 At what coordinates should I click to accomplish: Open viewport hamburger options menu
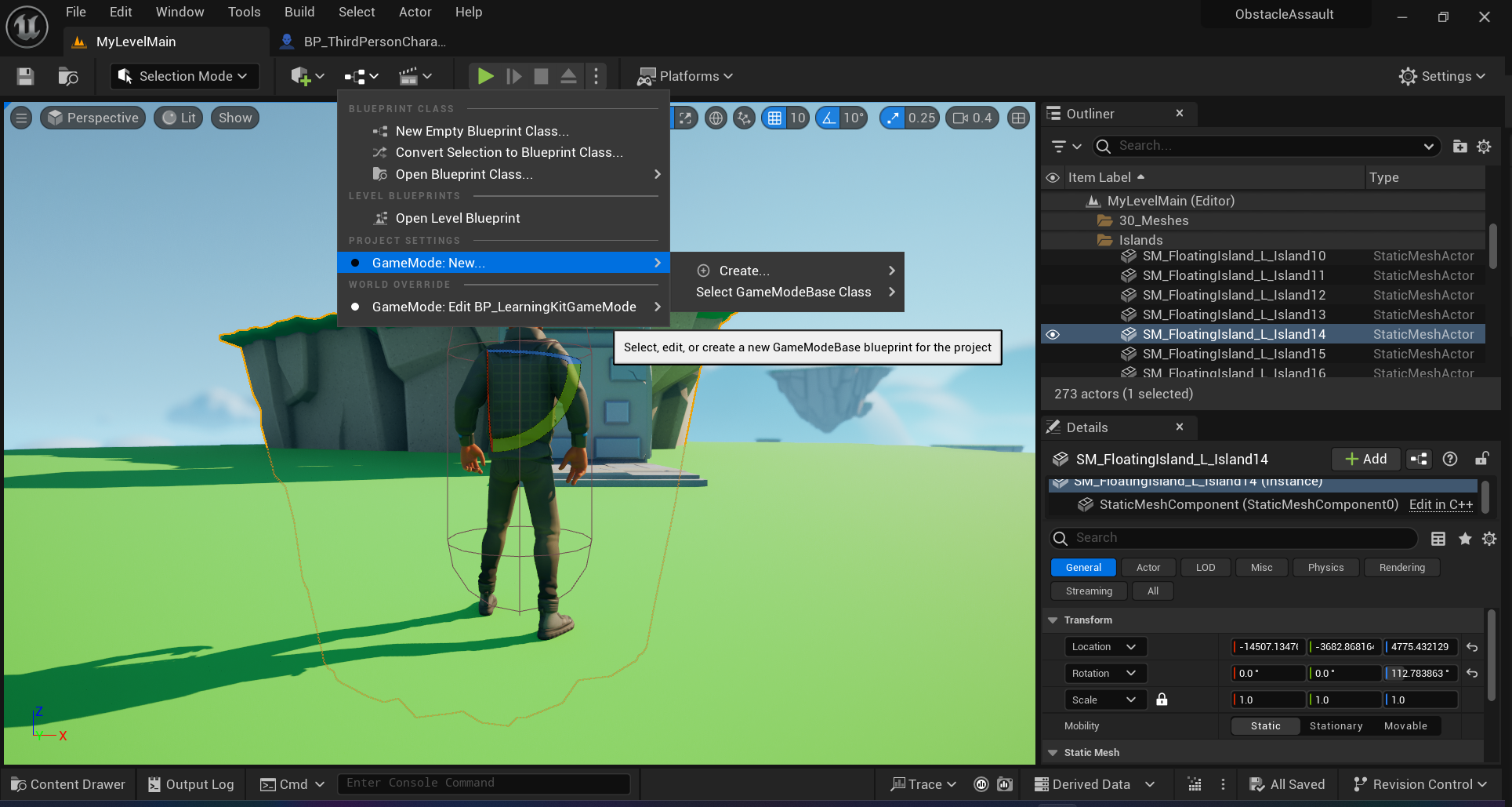21,118
